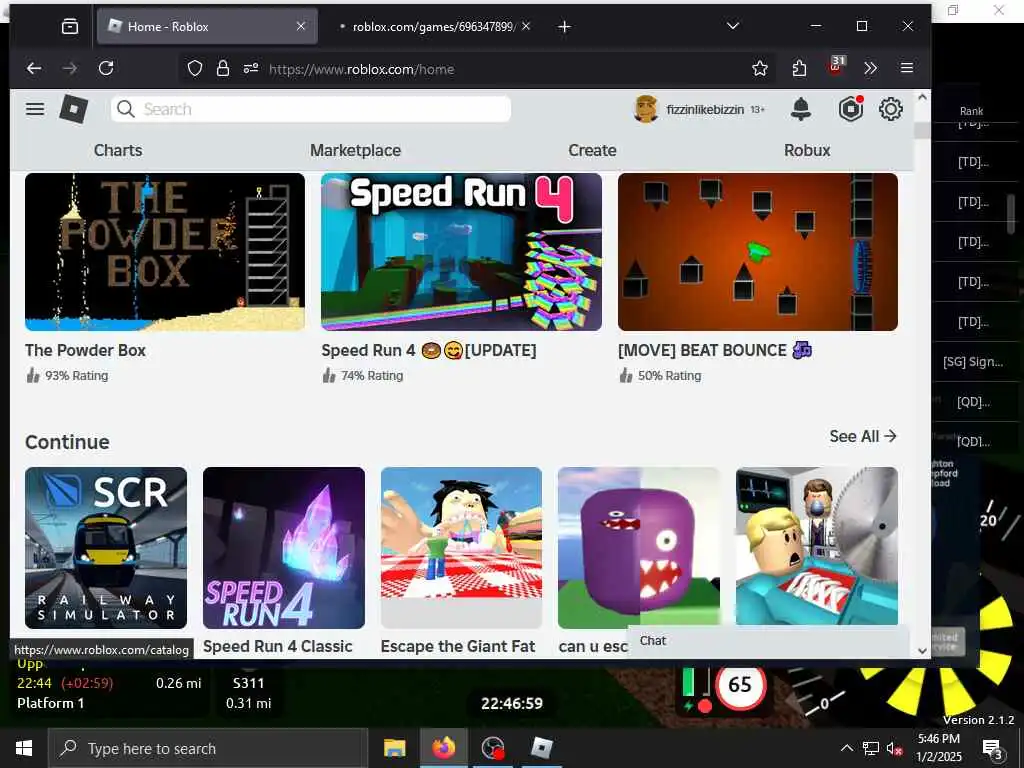Click The Powder Box title link

[86, 351]
